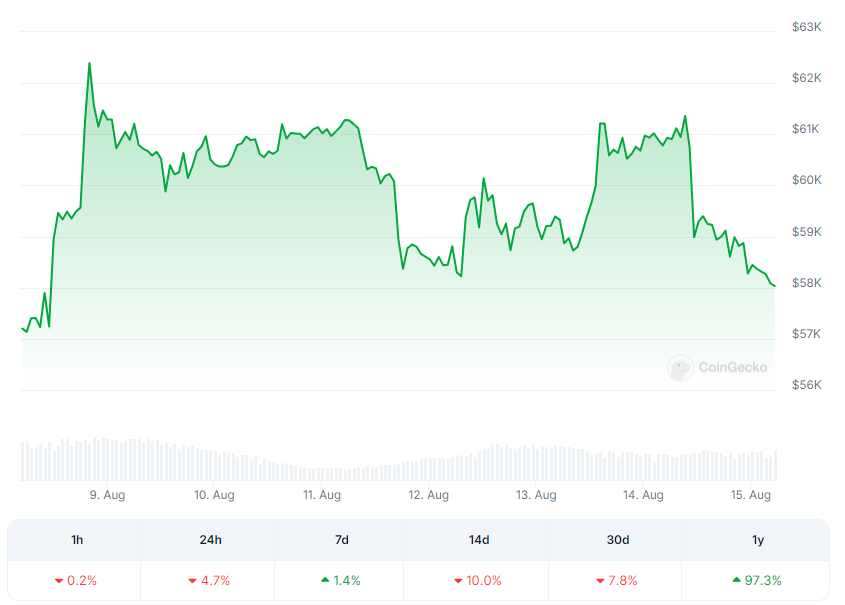845x605 pixels.
Task: Select the 1h time period column
Action: (77, 540)
